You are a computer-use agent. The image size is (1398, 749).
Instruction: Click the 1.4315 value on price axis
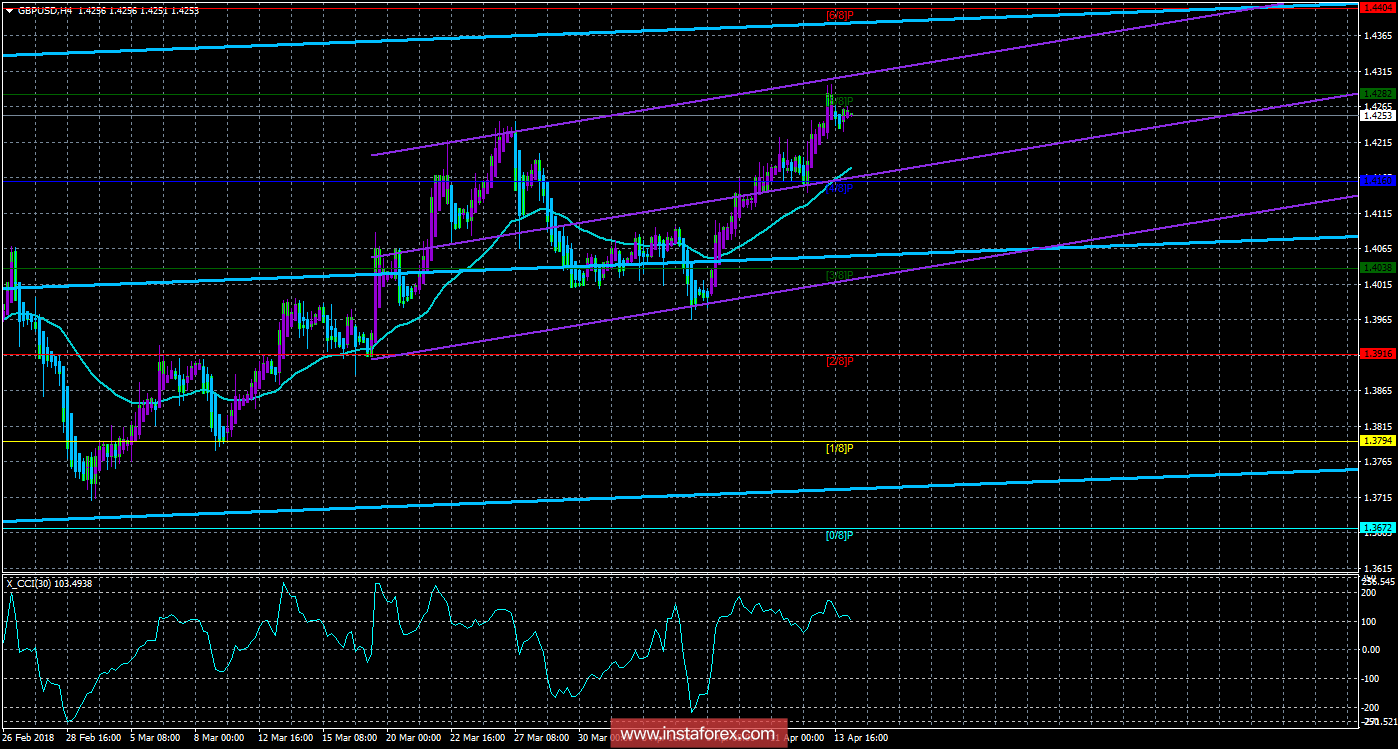pyautogui.click(x=1377, y=72)
